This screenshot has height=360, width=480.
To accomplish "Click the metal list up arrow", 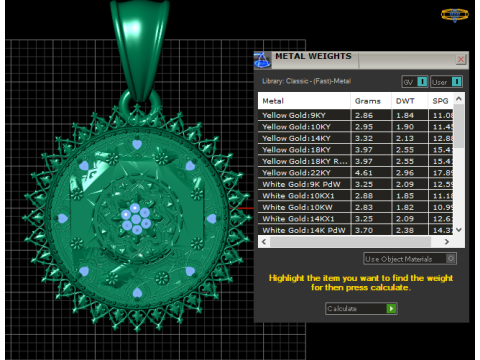I will click(459, 99).
